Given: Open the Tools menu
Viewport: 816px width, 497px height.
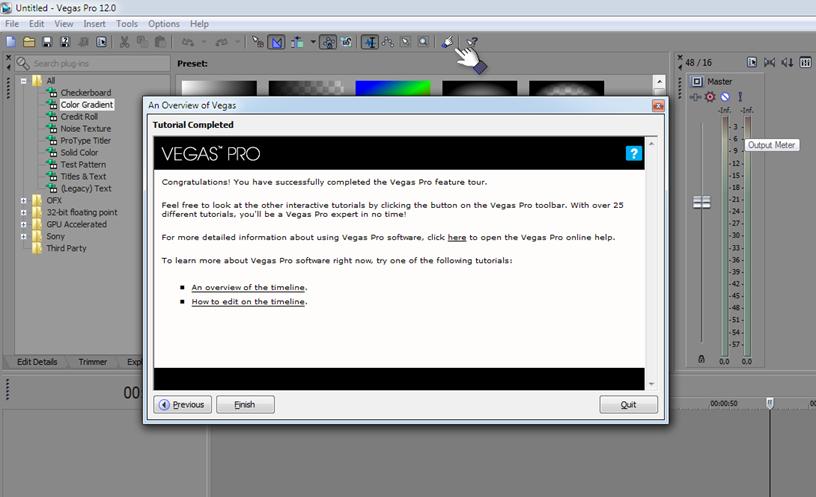Looking at the screenshot, I should (x=127, y=24).
